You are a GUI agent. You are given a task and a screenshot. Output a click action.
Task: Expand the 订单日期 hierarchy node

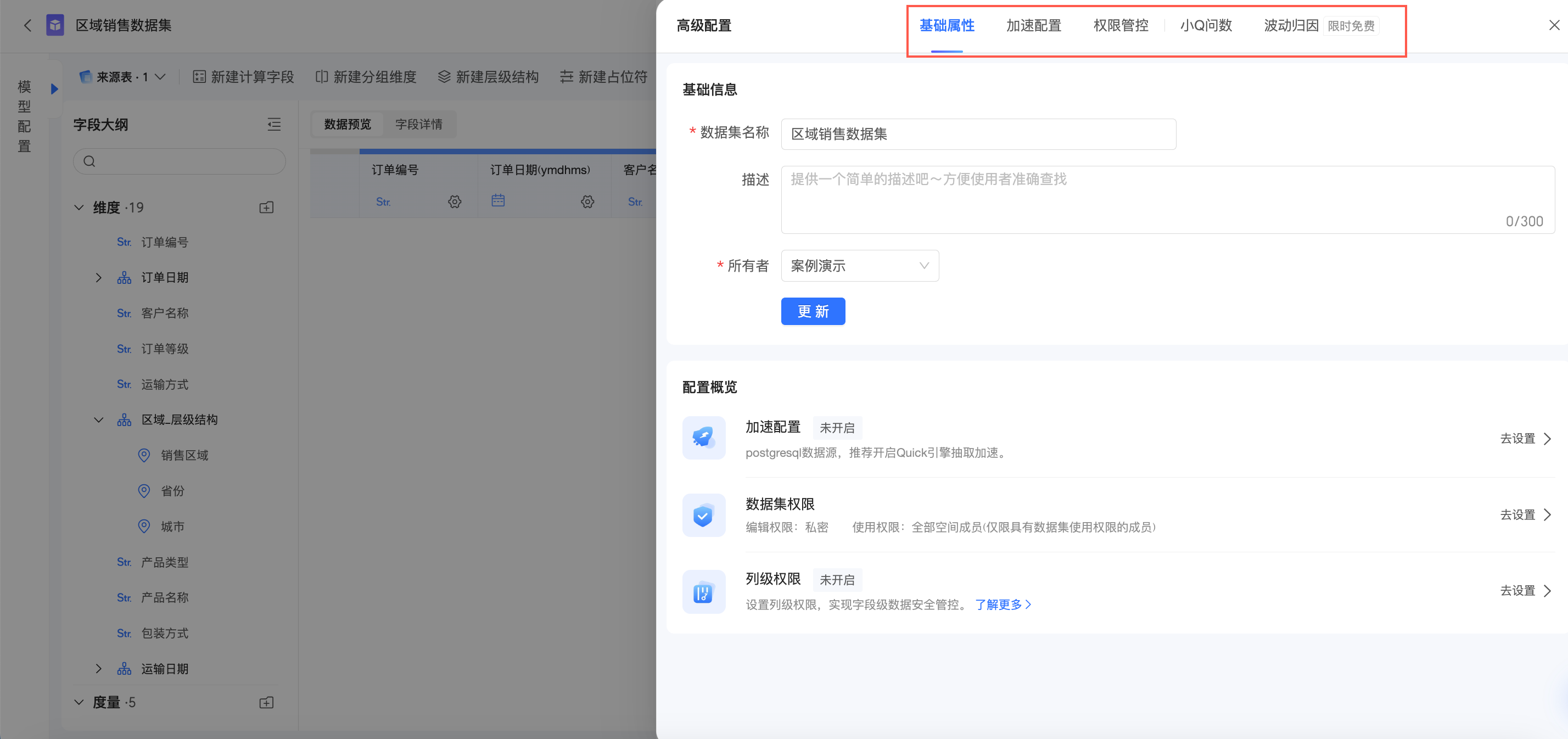[99, 278]
